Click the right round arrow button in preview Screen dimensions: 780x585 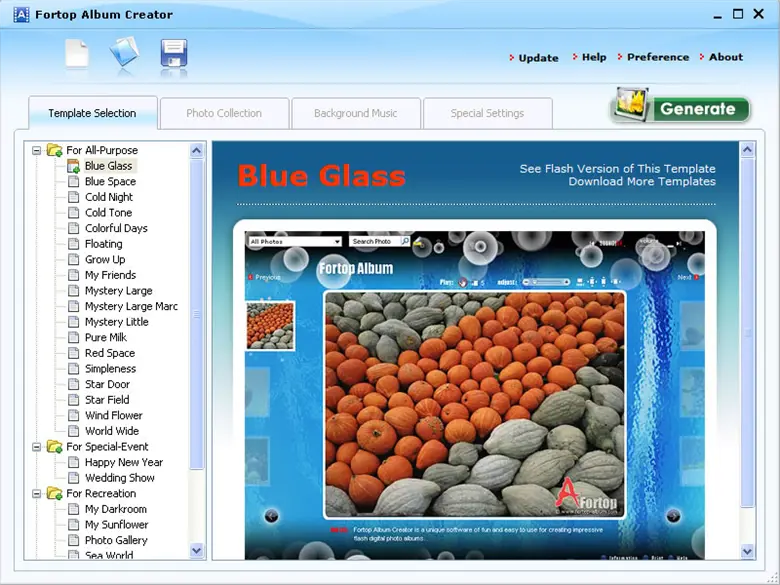click(x=673, y=516)
